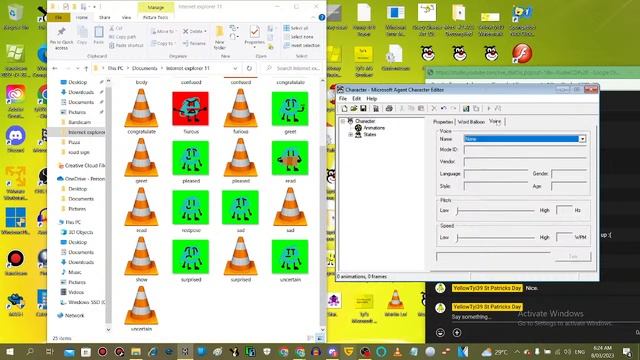Viewport: 640px width, 360px height.
Task: Click the Windows Start button
Action: coord(9,351)
